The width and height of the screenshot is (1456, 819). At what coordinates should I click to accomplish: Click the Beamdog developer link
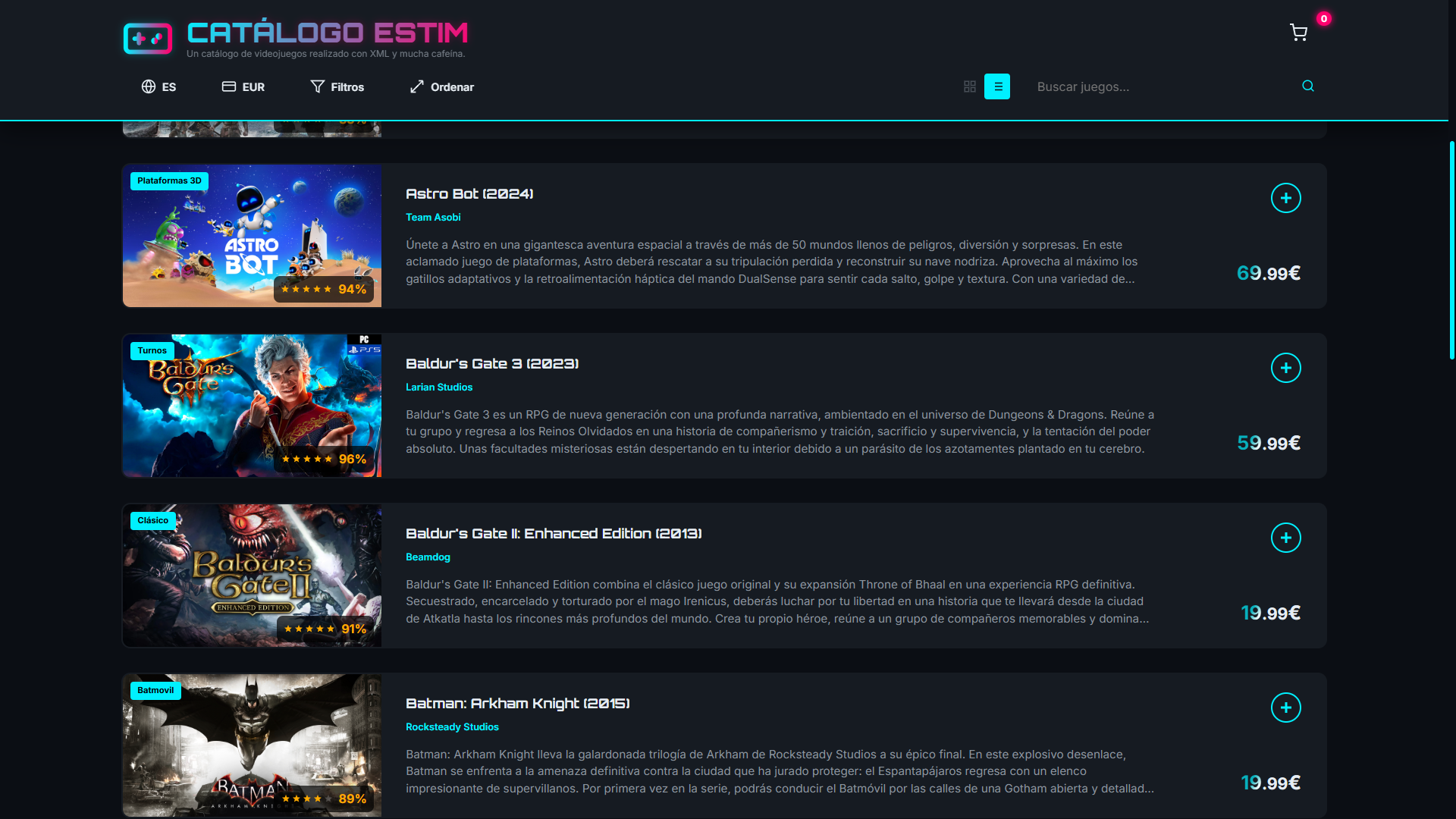click(x=428, y=557)
